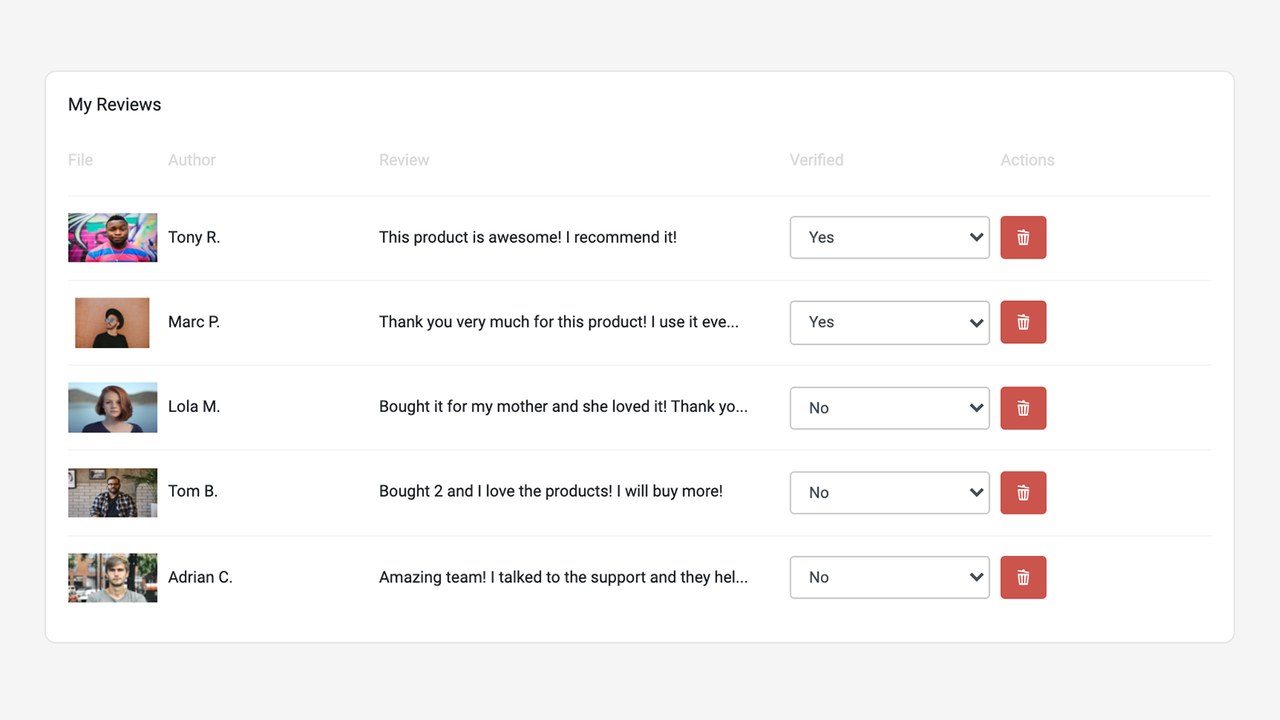The width and height of the screenshot is (1280, 720).
Task: Select the Author column header
Action: (191, 159)
